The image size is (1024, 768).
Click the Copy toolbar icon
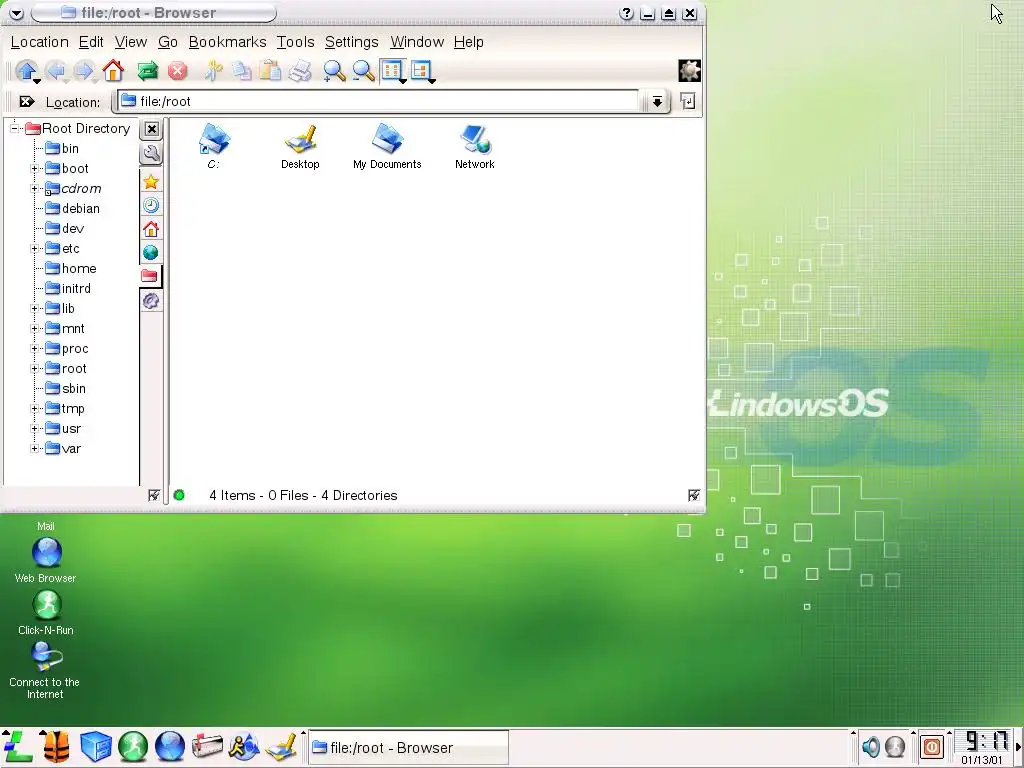[x=242, y=71]
